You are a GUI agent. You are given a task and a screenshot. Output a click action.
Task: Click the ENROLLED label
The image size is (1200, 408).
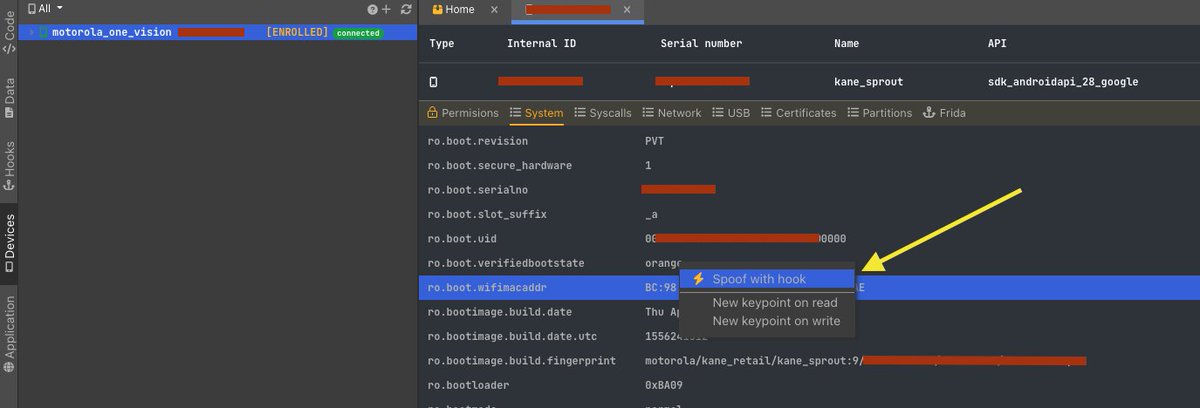point(297,33)
